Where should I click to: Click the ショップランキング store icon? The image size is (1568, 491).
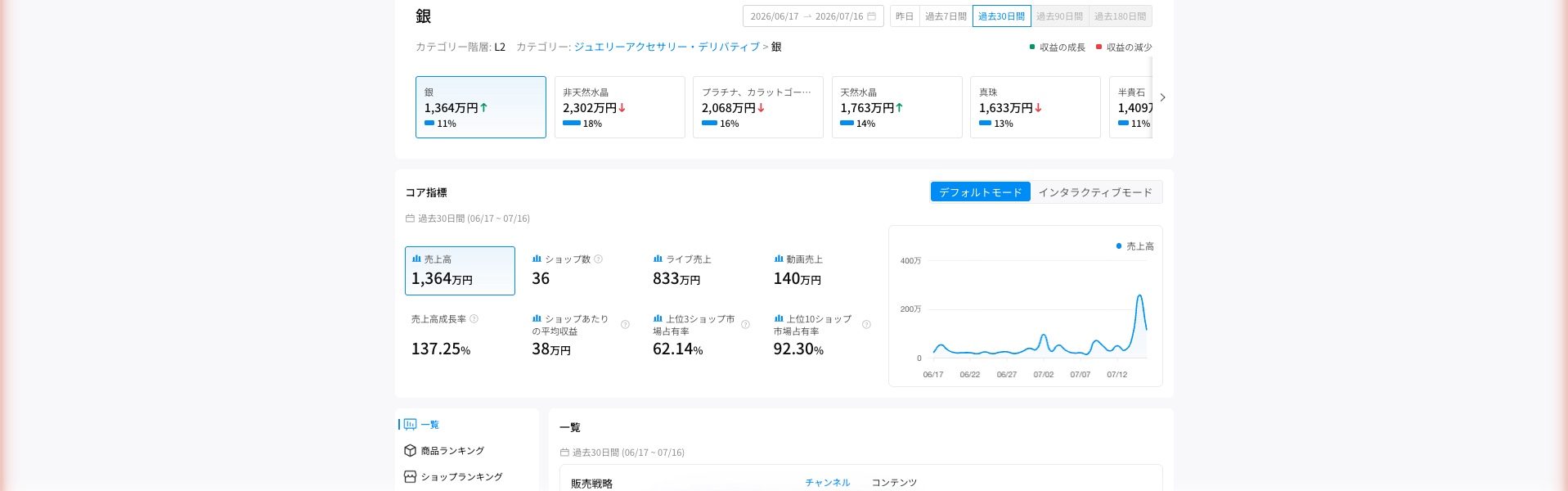click(410, 476)
